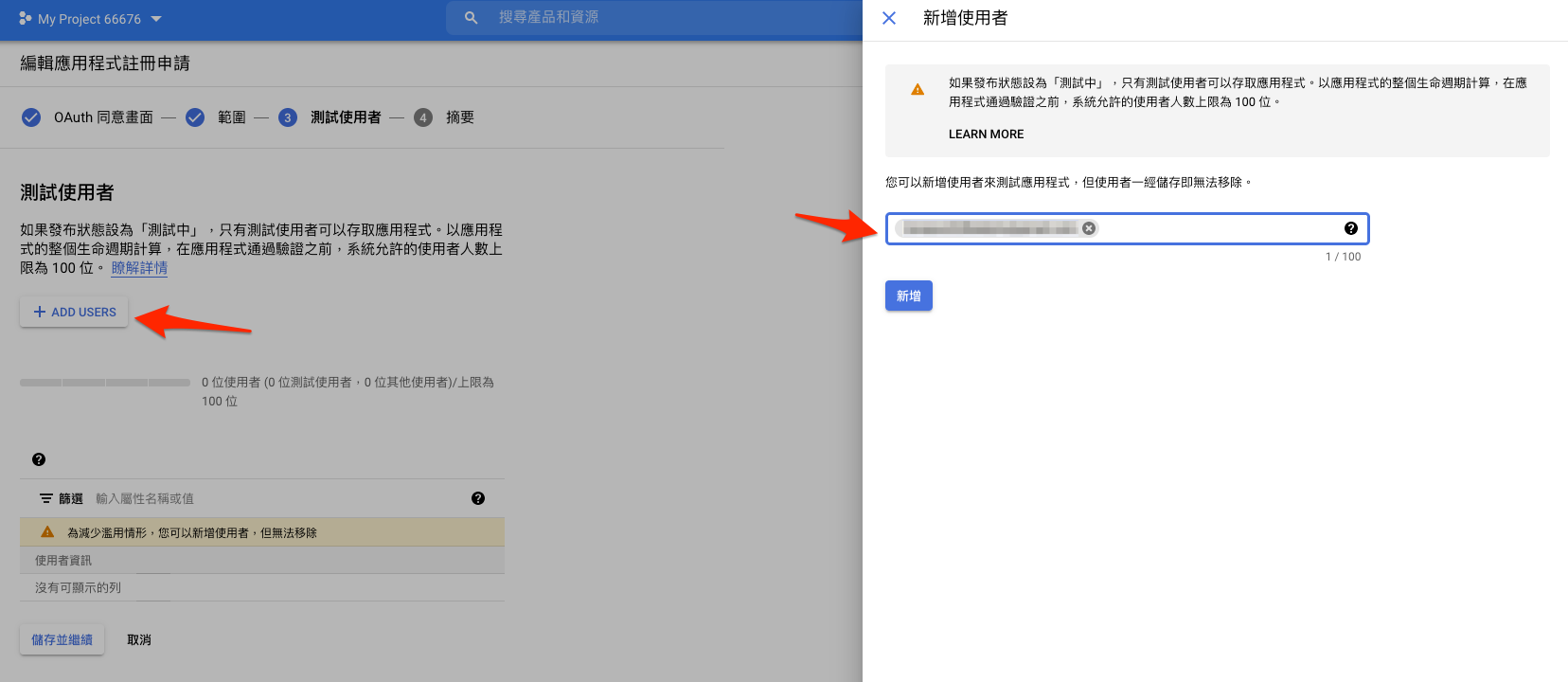Open the LEARN MORE link
This screenshot has width=1568, height=682.
986,135
